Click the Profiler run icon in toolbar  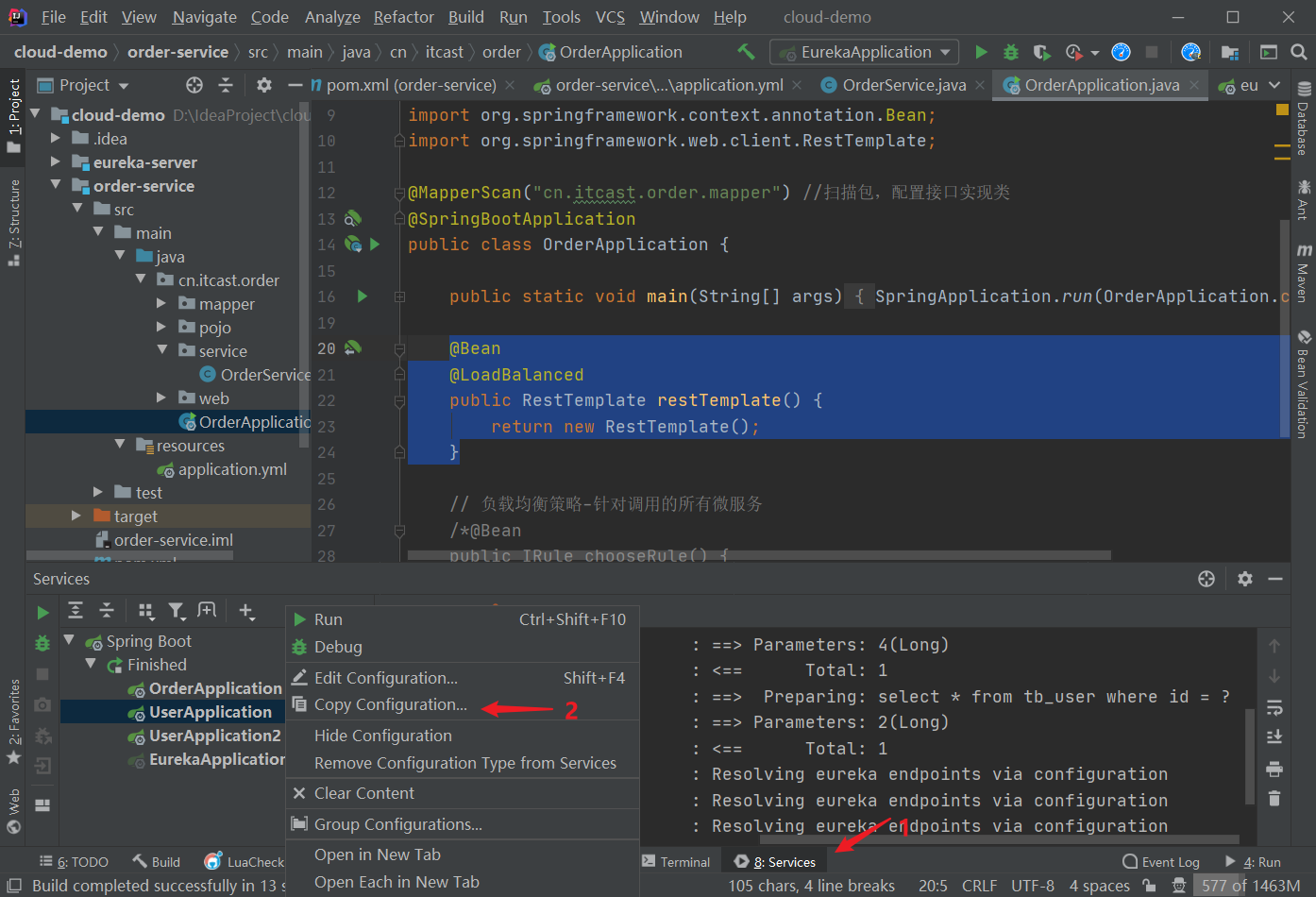click(x=1074, y=52)
